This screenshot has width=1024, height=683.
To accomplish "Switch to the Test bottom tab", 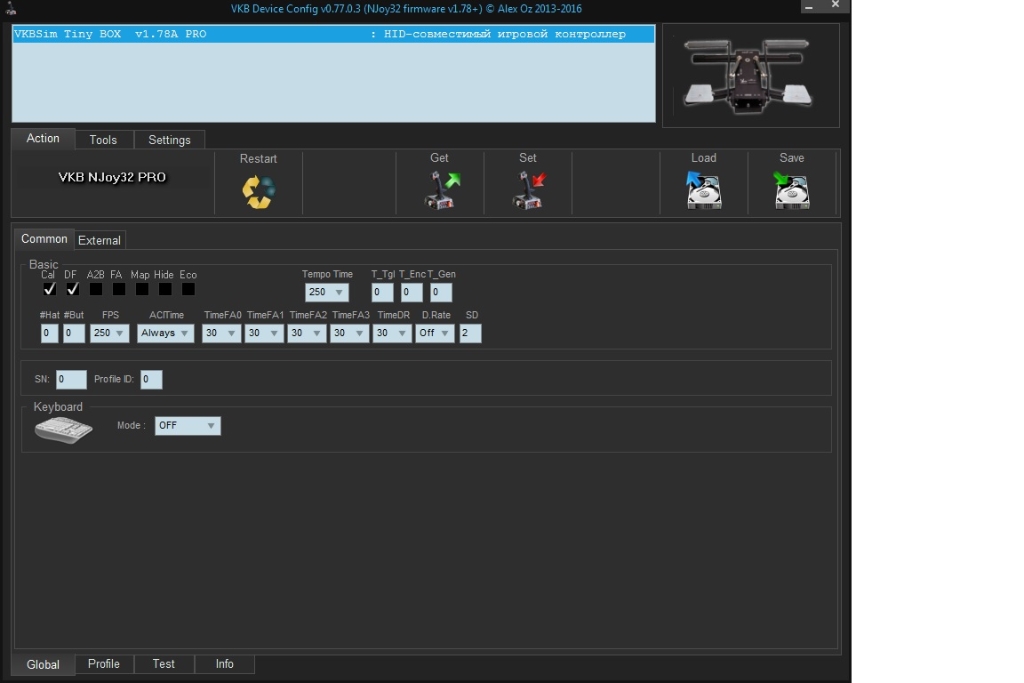I will pos(163,663).
